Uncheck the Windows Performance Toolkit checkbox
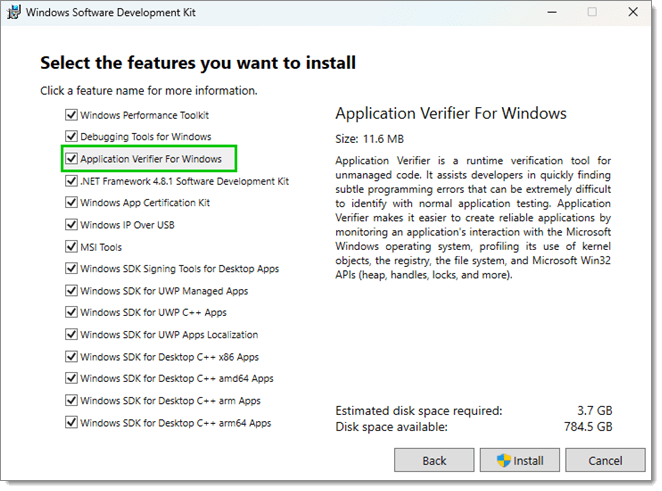 coord(71,115)
